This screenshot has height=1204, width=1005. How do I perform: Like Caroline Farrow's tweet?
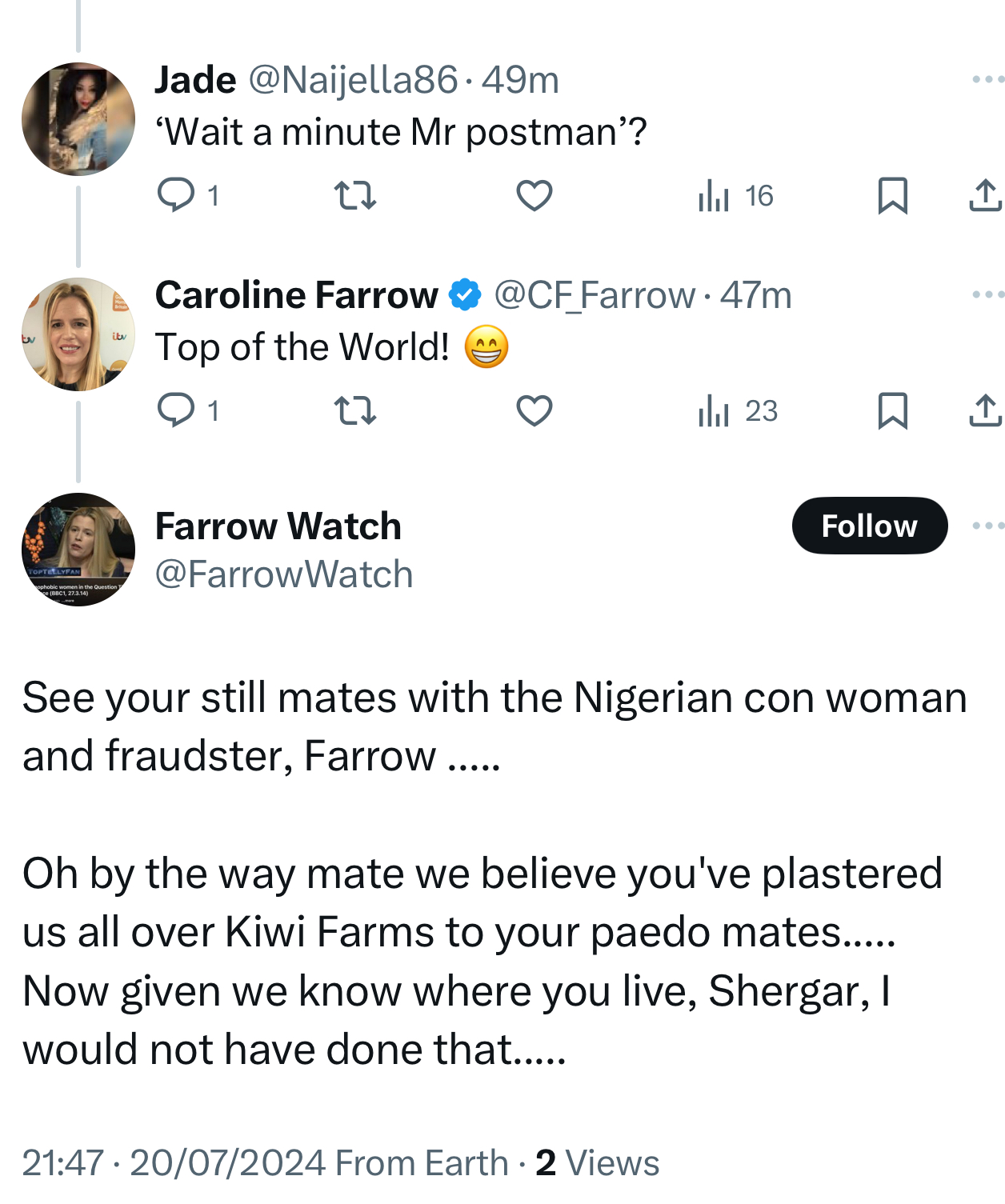[534, 410]
